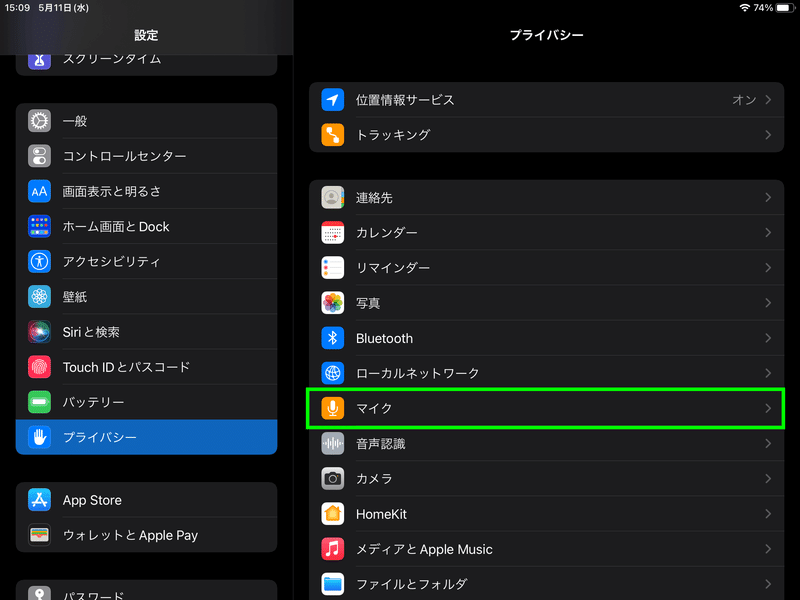Select 一般 in settings sidebar
The height and width of the screenshot is (600, 800).
click(x=146, y=121)
